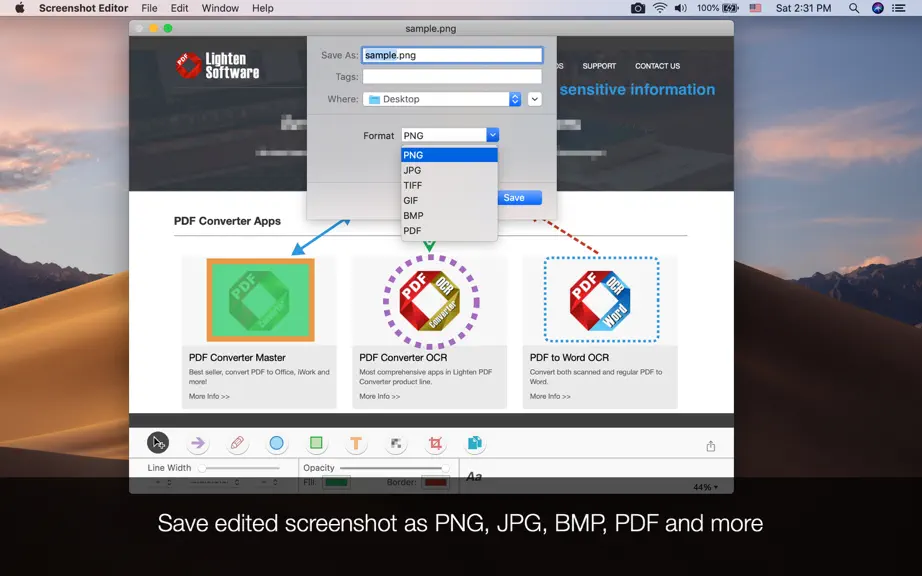
Task: Click the copy to clipboard icon
Action: pos(475,443)
